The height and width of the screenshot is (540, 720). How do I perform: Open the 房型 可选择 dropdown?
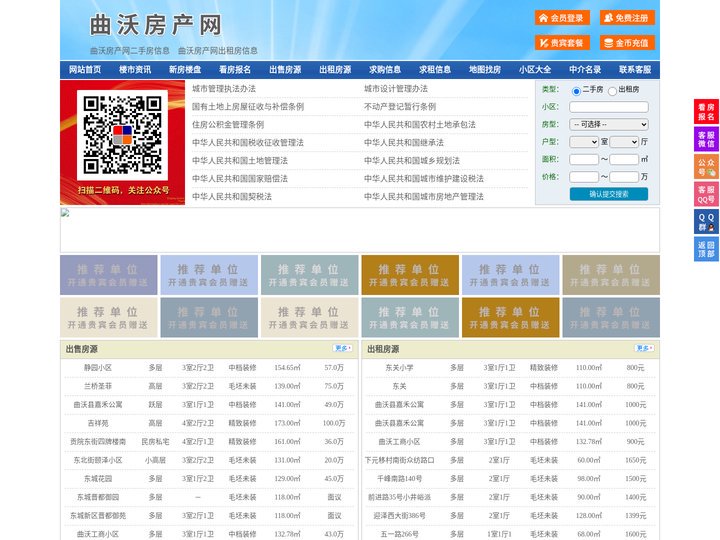pyautogui.click(x=609, y=124)
